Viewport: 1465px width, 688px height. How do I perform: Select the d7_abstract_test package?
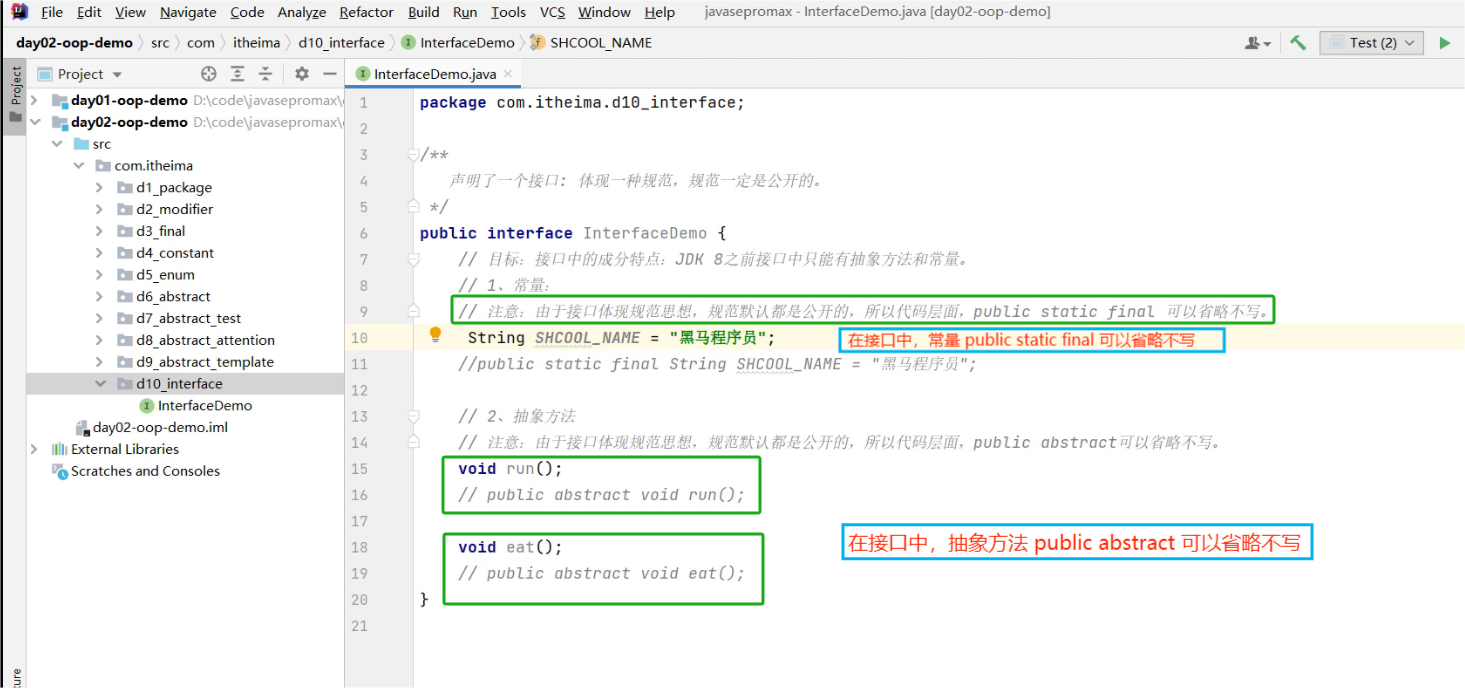188,318
